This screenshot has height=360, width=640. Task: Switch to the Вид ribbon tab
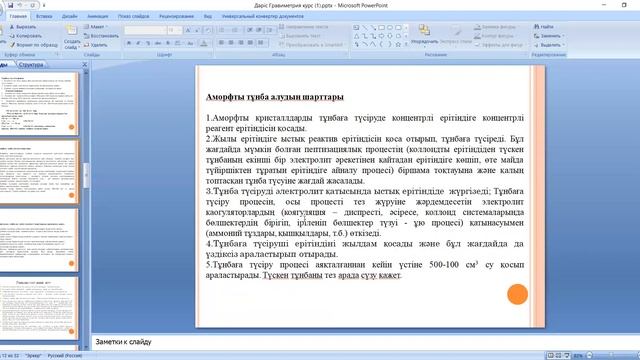pyautogui.click(x=208, y=16)
